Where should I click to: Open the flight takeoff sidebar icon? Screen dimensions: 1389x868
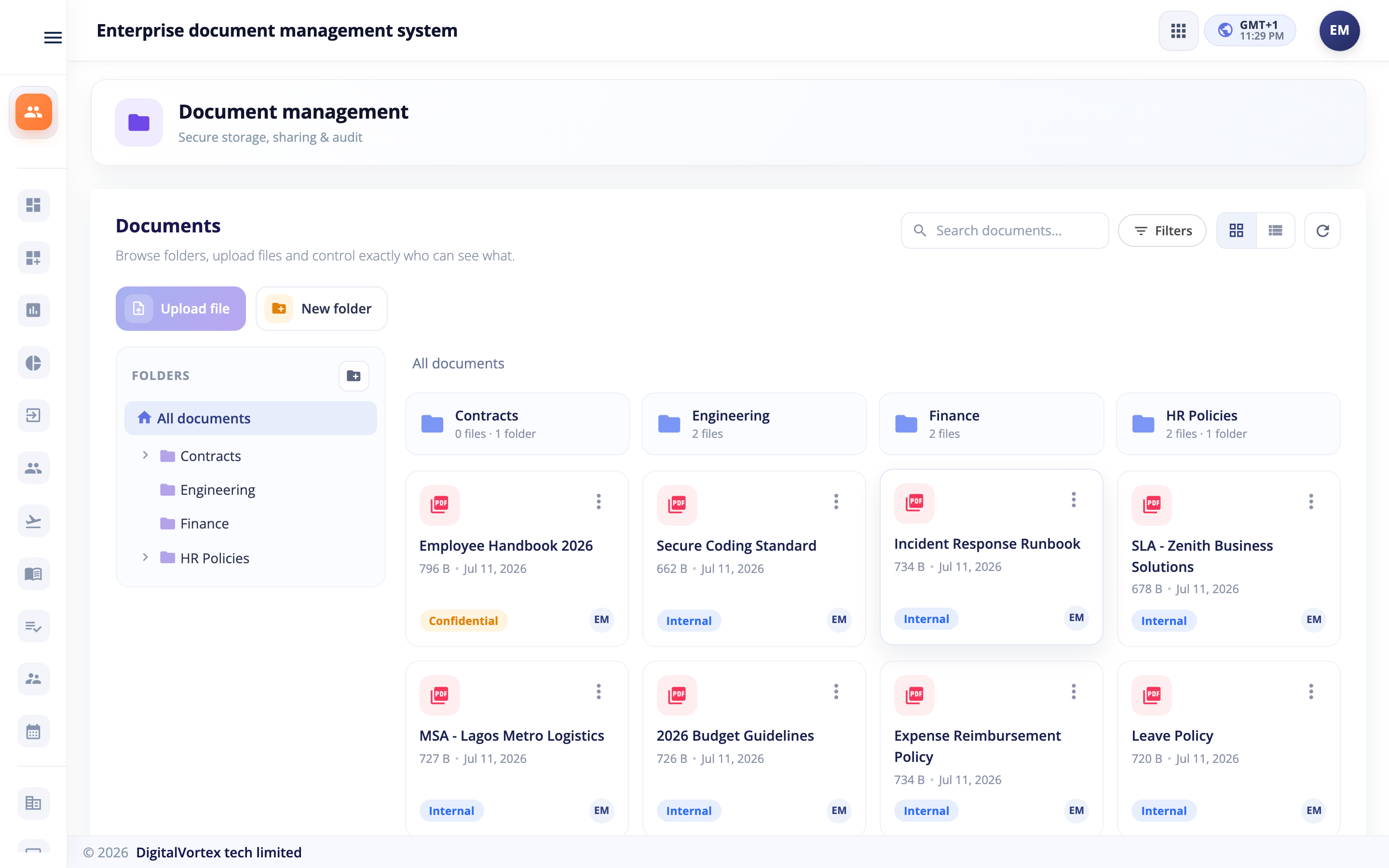pyautogui.click(x=33, y=521)
